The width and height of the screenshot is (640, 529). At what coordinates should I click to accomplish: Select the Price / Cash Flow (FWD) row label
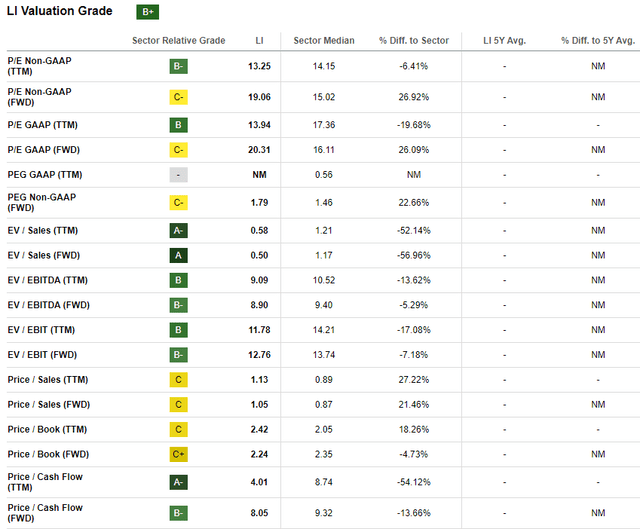(x=45, y=513)
